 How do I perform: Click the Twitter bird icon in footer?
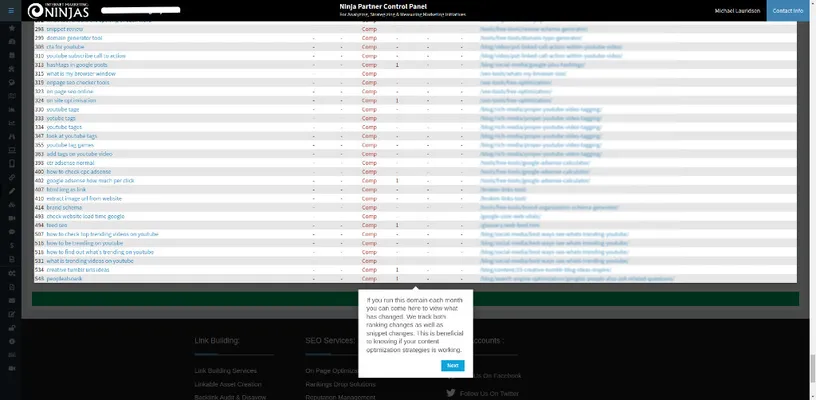pyautogui.click(x=451, y=393)
